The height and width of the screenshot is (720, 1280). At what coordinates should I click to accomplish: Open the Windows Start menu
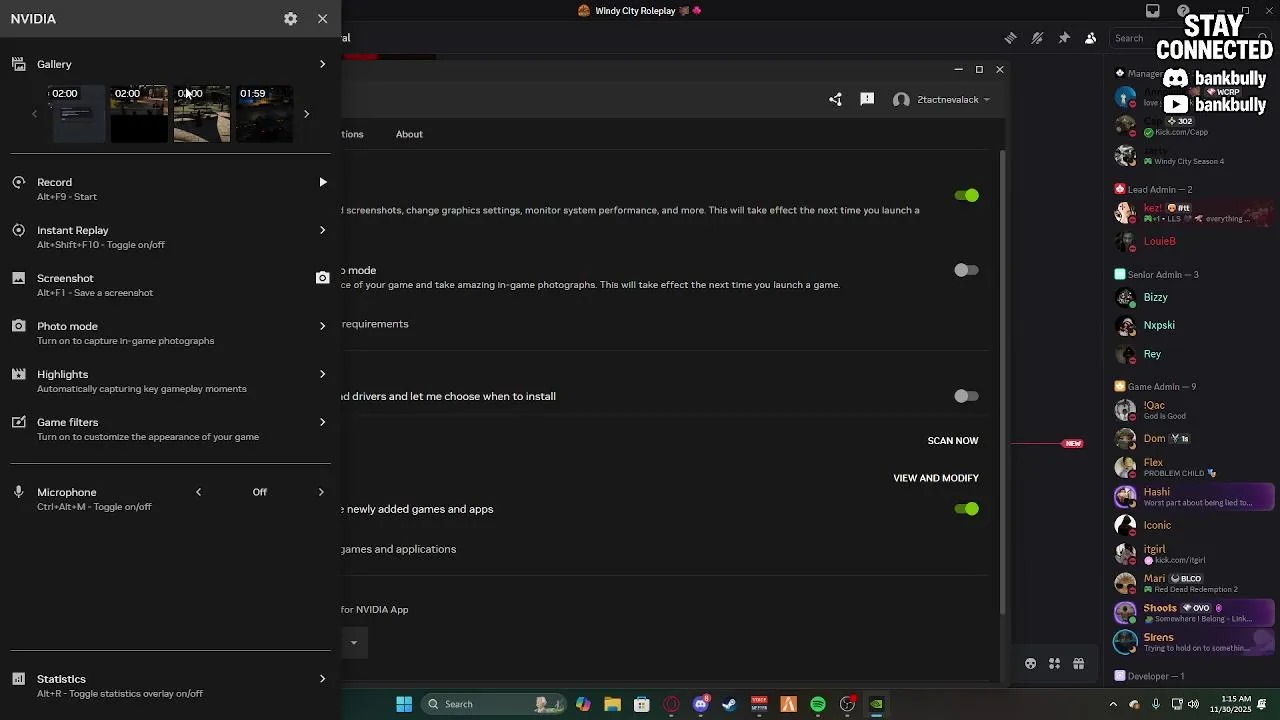click(404, 704)
